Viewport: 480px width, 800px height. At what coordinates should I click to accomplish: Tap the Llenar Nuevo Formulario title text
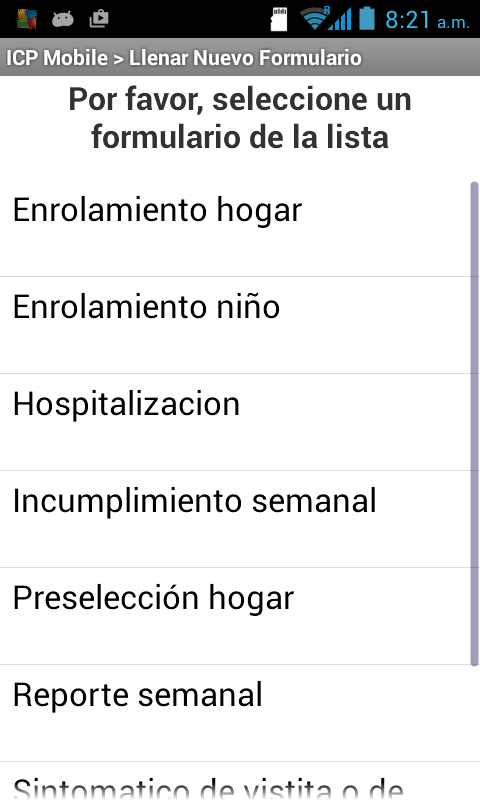(x=245, y=58)
